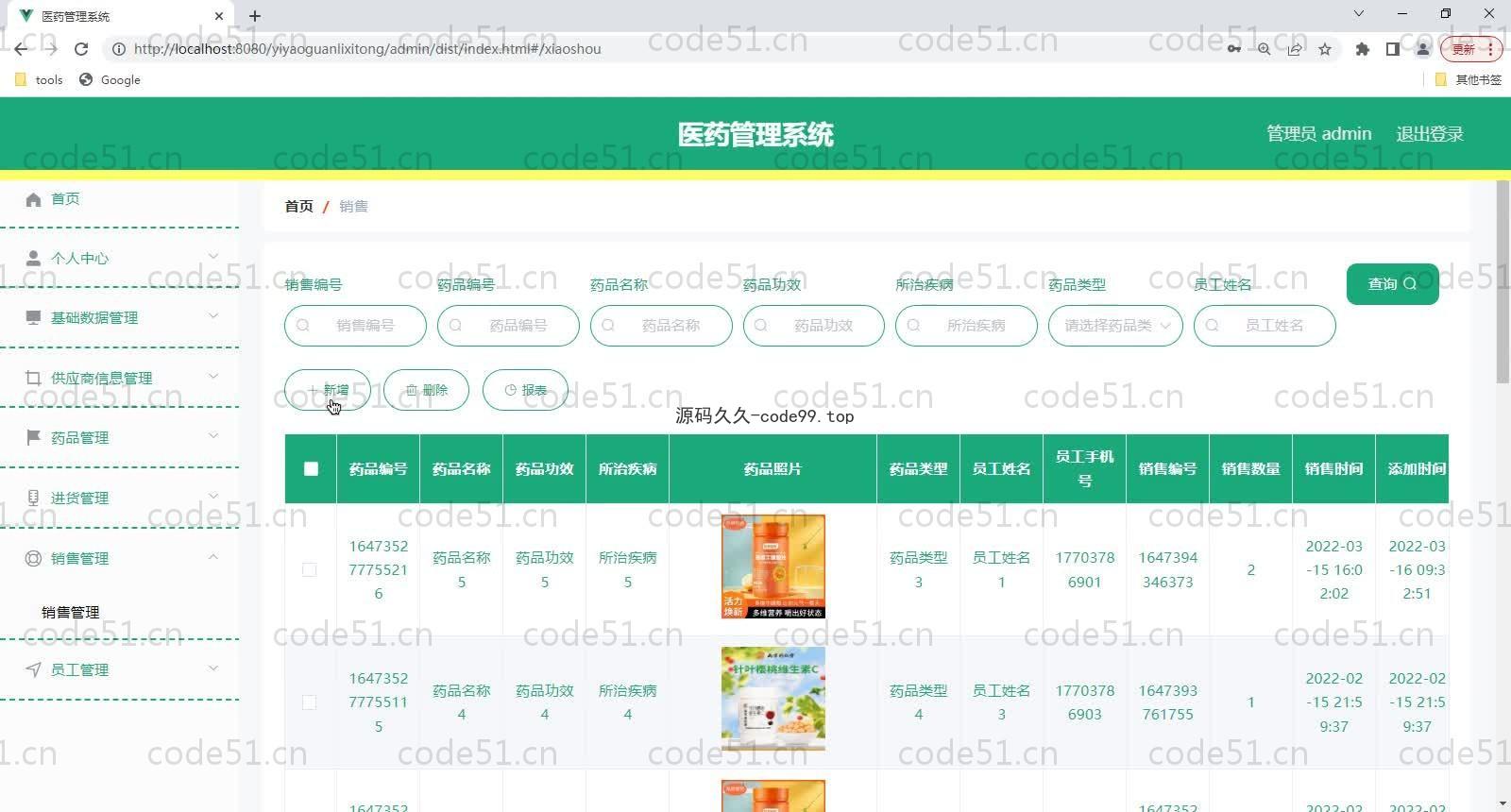Click the browser back arrow

point(21,49)
